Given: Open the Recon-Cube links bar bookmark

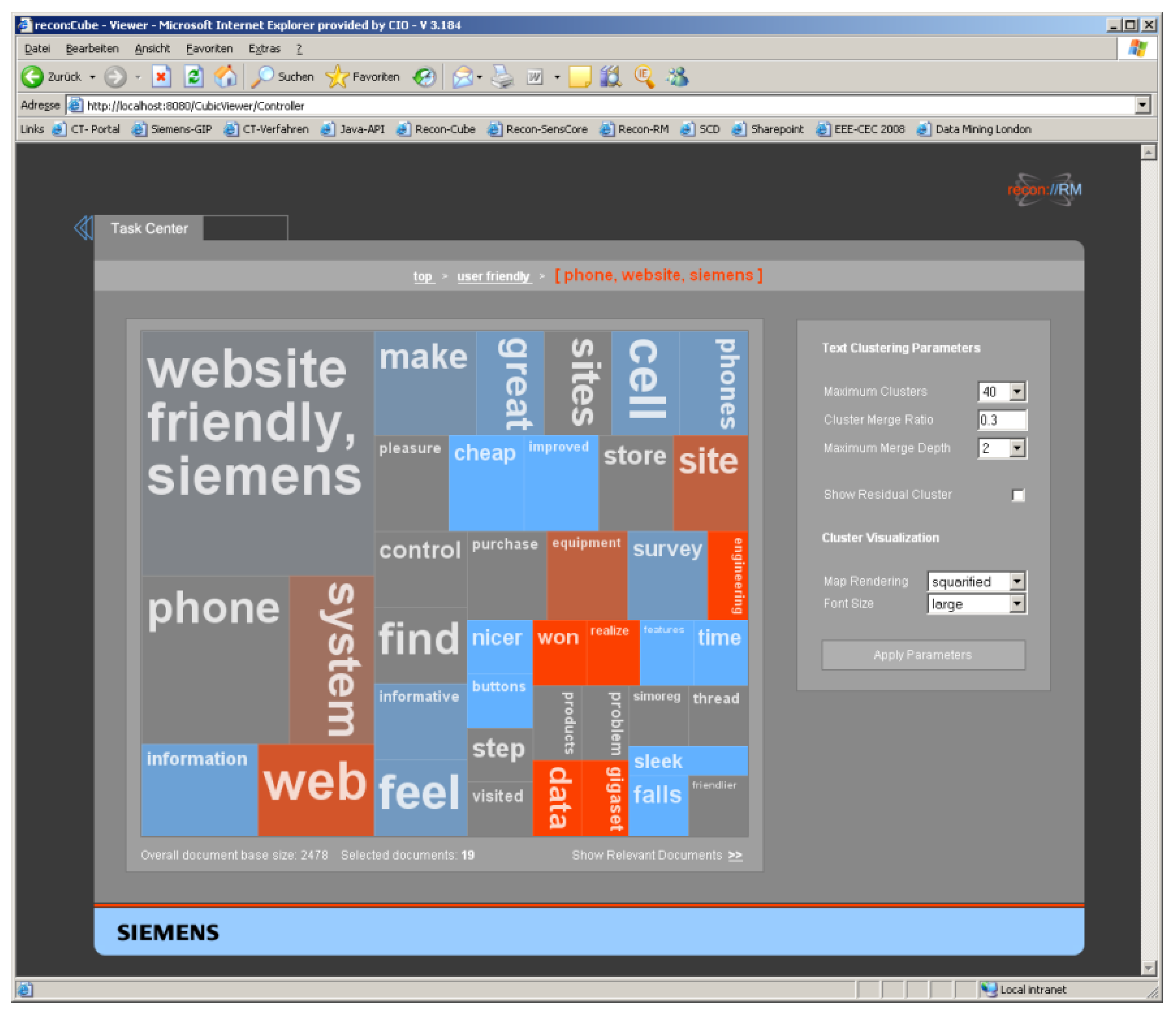Looking at the screenshot, I should pyautogui.click(x=436, y=130).
